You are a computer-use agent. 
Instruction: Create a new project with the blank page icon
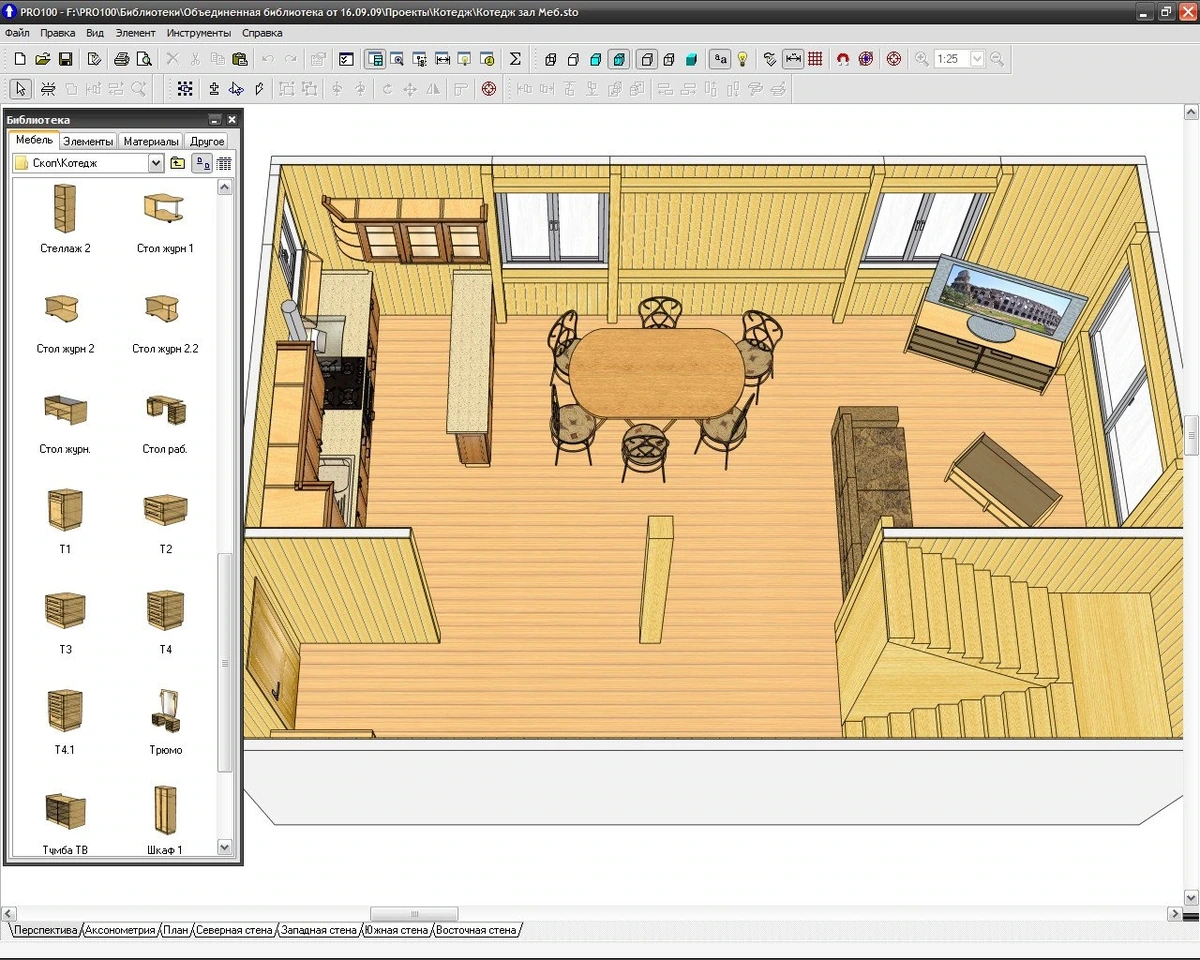coord(20,59)
